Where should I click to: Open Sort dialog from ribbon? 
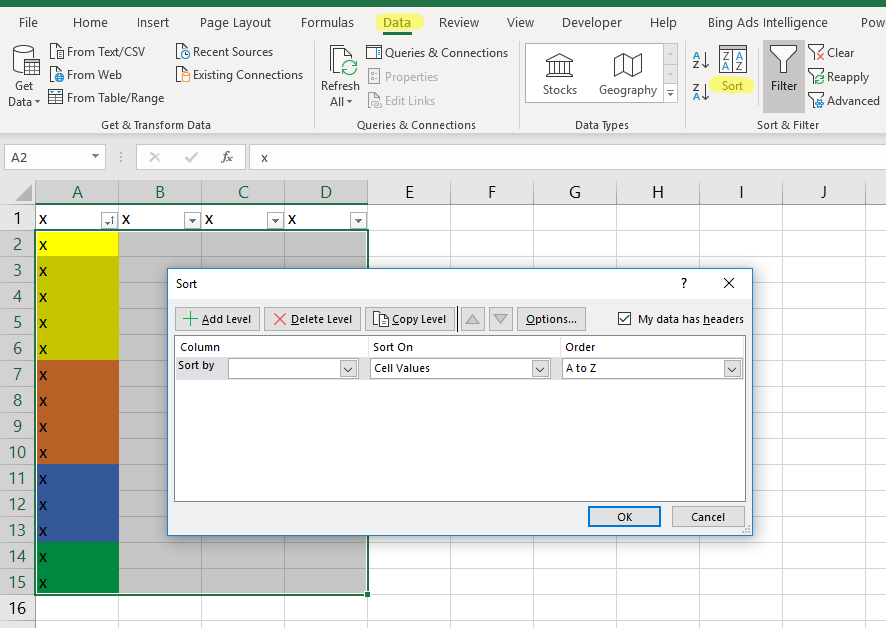(x=732, y=69)
